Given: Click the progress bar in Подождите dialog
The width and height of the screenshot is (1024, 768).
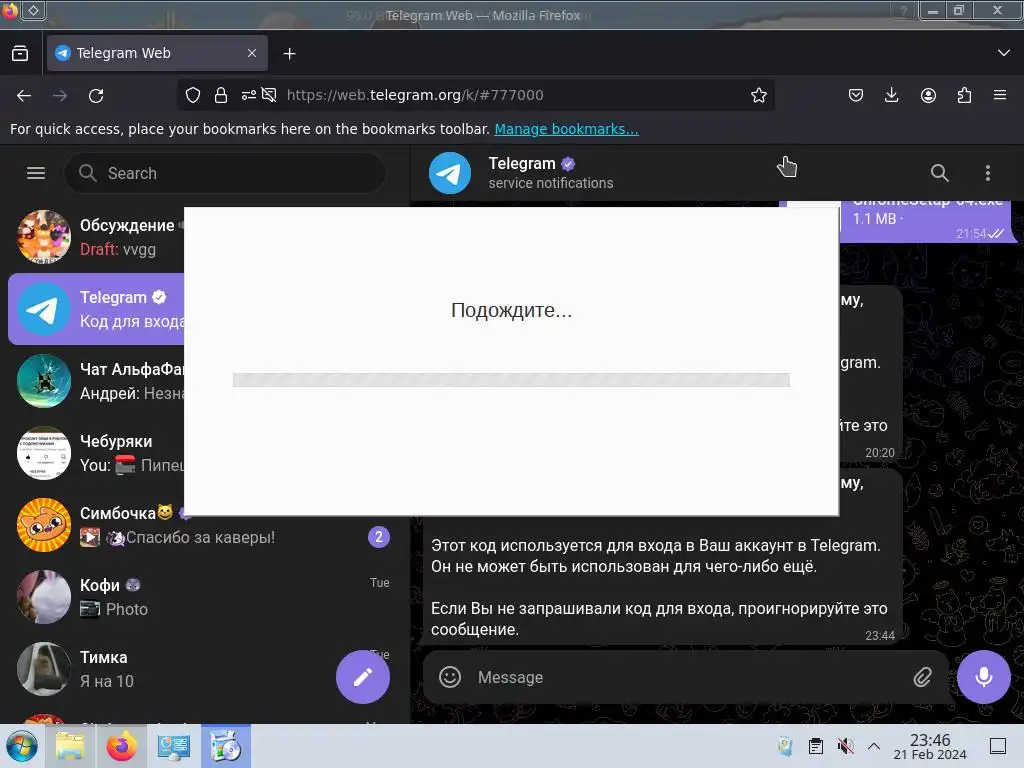Looking at the screenshot, I should point(511,380).
